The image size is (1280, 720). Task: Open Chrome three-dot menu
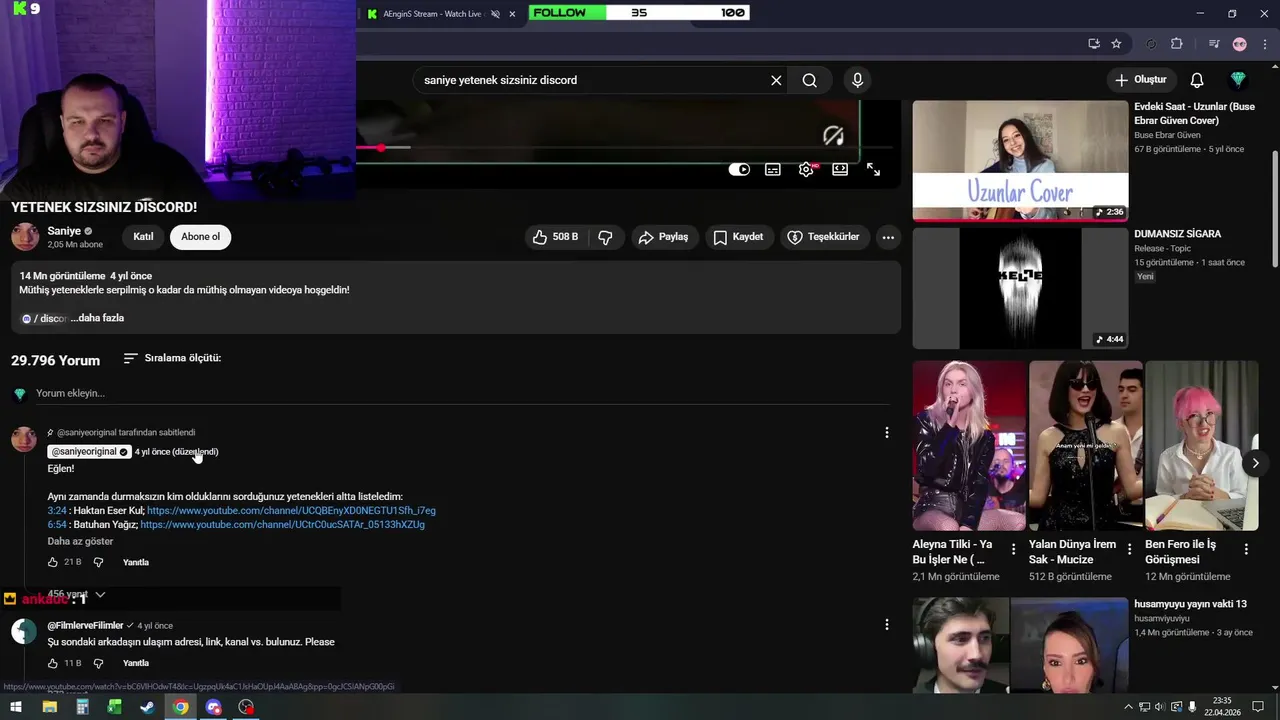pos(1266,44)
